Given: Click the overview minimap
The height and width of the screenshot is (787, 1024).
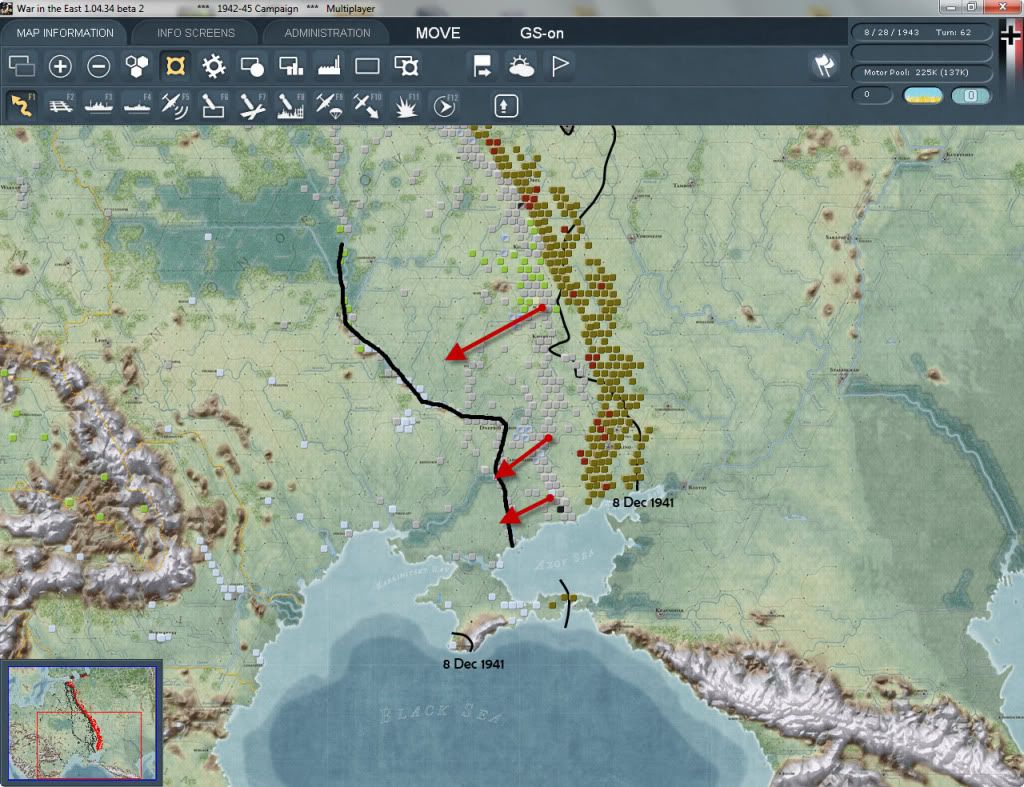Looking at the screenshot, I should (x=82, y=723).
